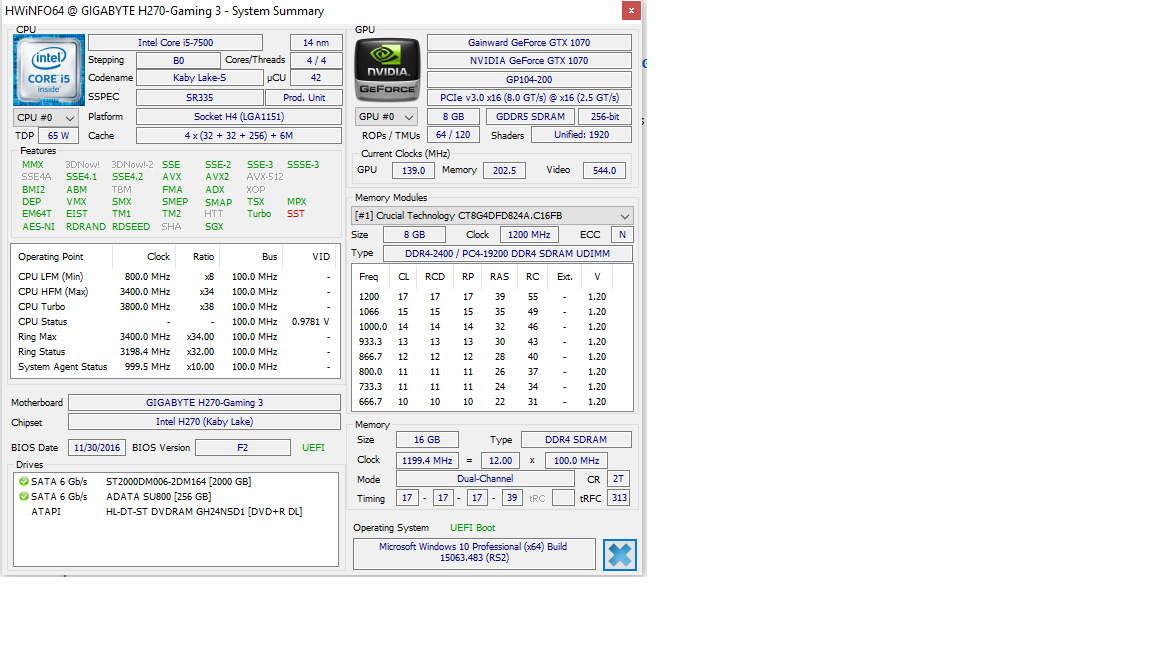1152x648 pixels.
Task: Click the NVIDIA GeForce logo
Action: pos(387,70)
